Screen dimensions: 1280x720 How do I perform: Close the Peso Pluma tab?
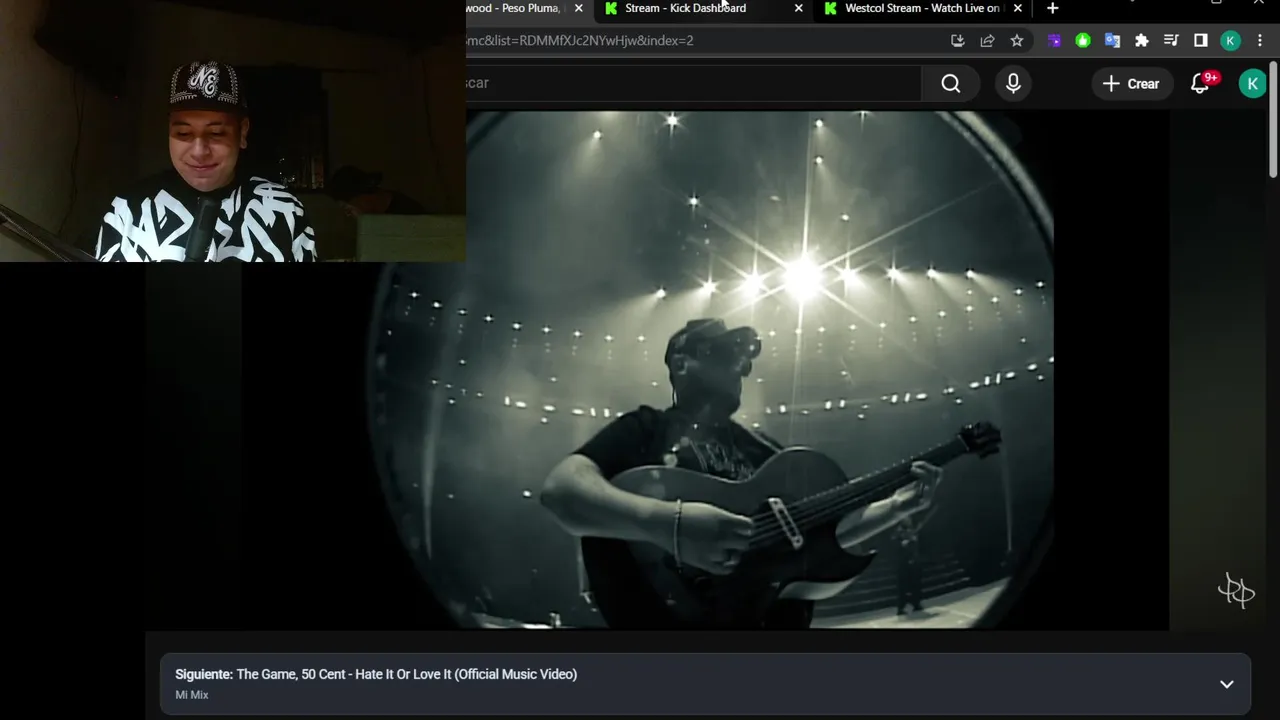point(578,8)
